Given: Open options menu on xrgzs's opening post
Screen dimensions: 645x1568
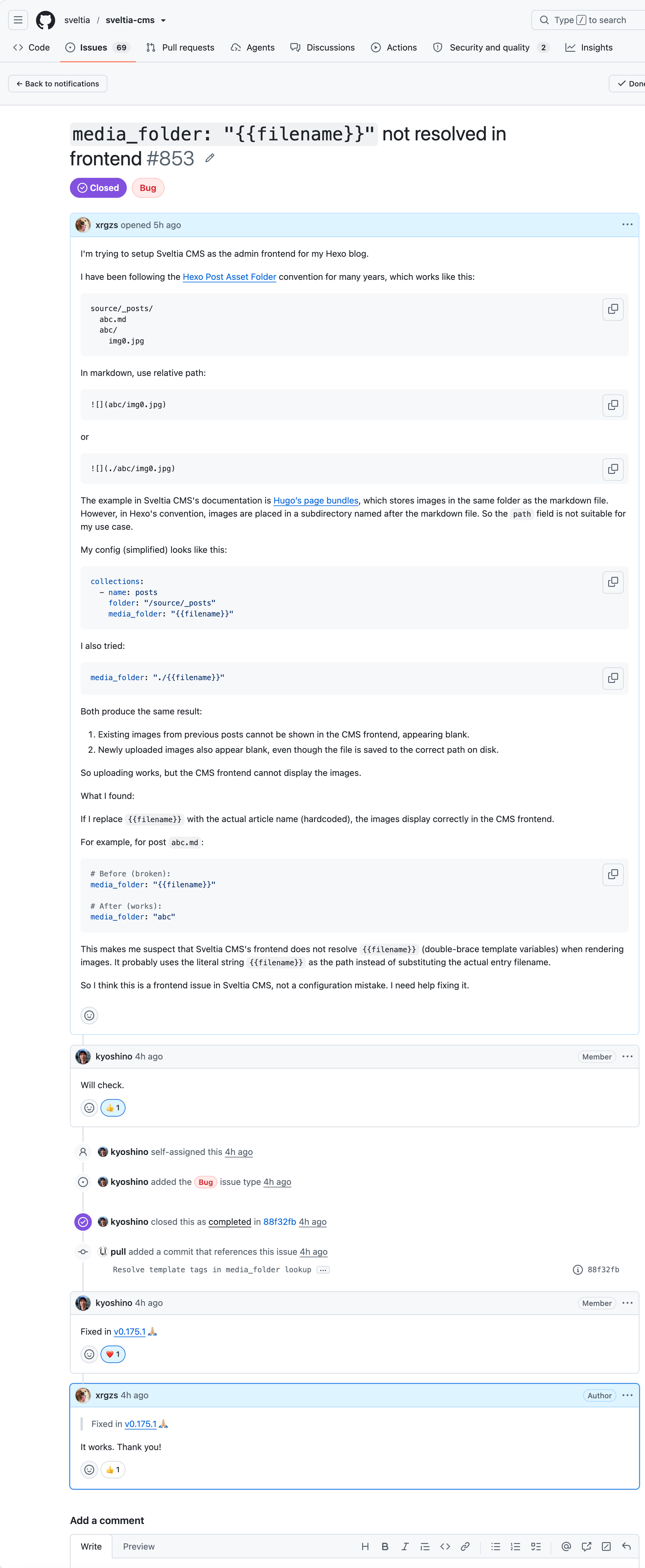Looking at the screenshot, I should click(x=627, y=225).
